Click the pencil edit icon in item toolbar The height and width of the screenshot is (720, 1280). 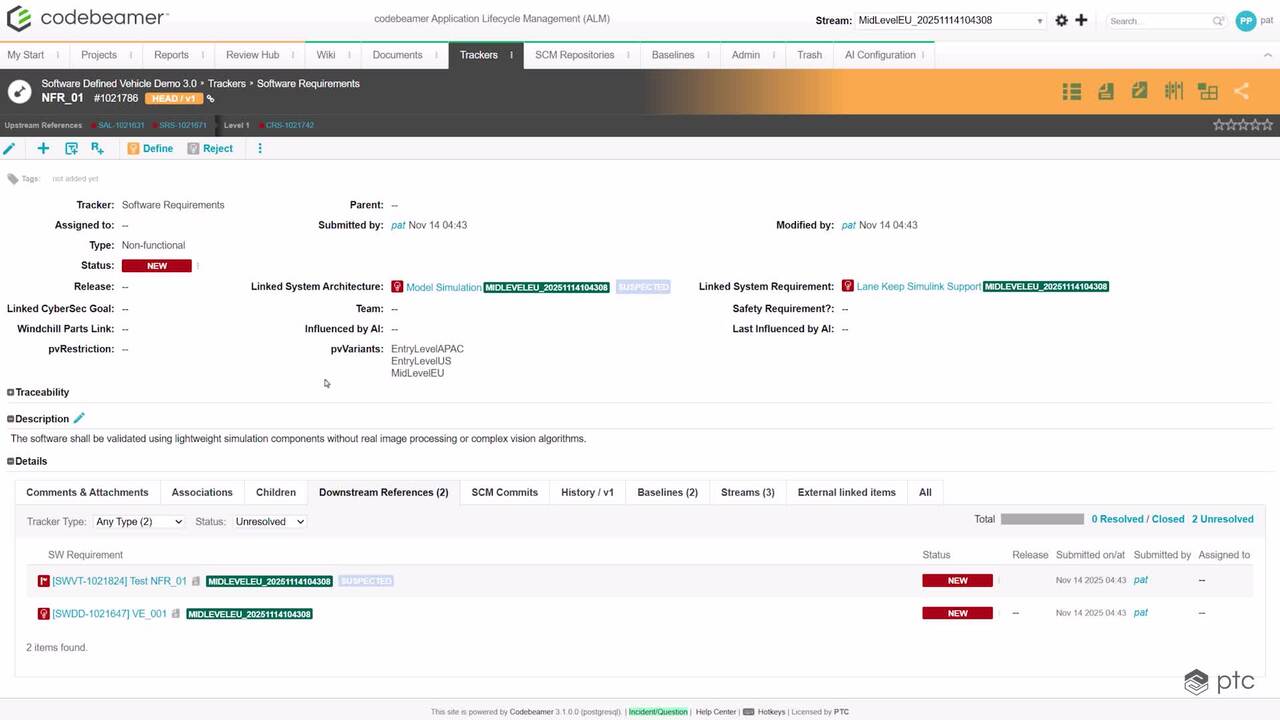coord(10,148)
